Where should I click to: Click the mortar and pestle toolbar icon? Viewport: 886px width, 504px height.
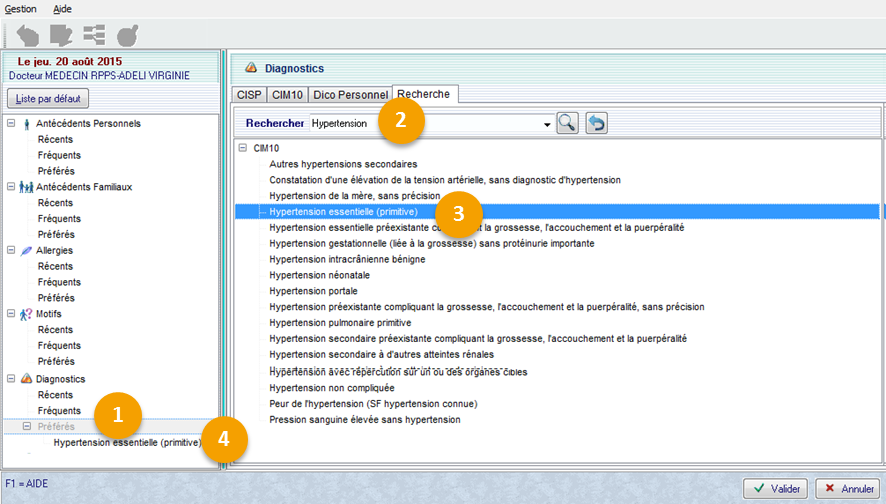click(x=128, y=36)
